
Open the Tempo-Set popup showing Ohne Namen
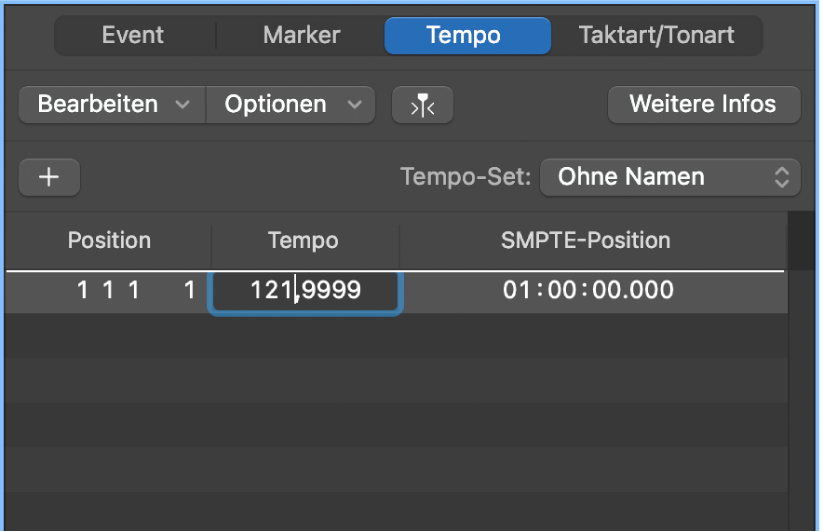point(669,177)
